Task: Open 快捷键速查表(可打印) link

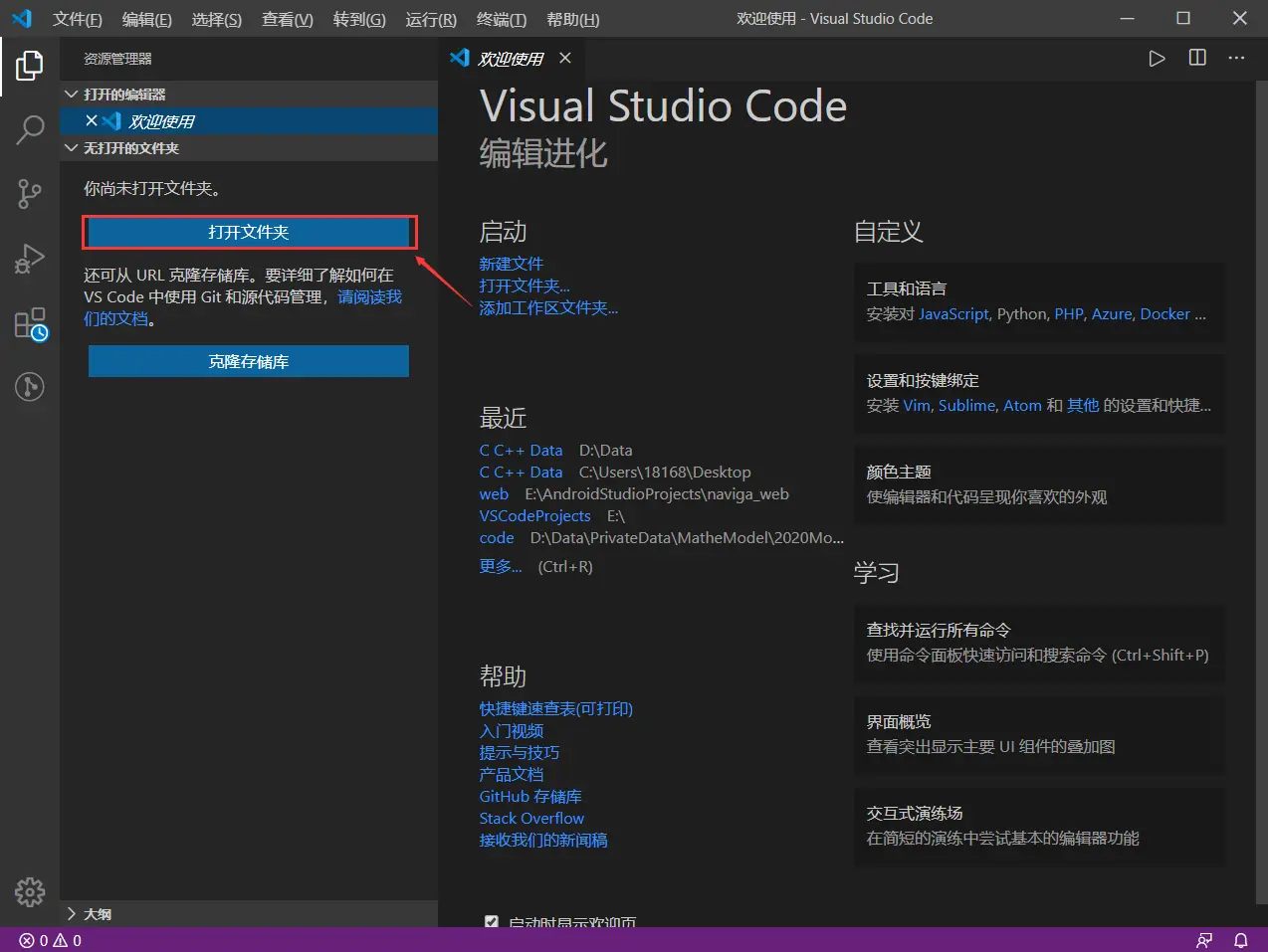Action: pos(556,709)
